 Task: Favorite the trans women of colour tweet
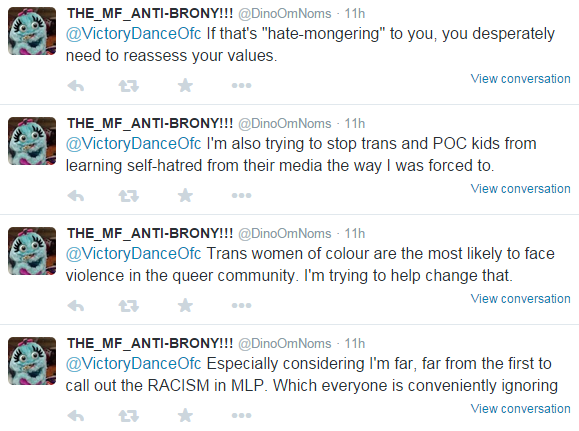pos(185,305)
